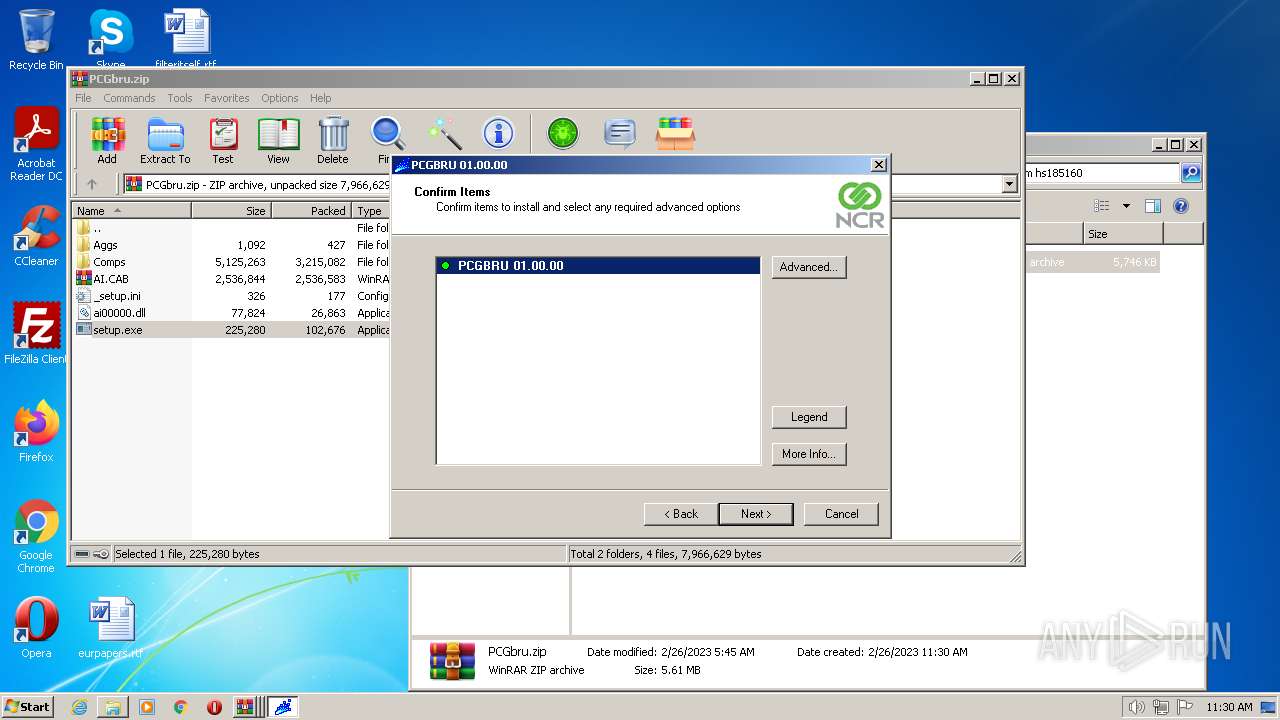Click the Comment speech bubble icon
1280x720 pixels.
point(620,133)
